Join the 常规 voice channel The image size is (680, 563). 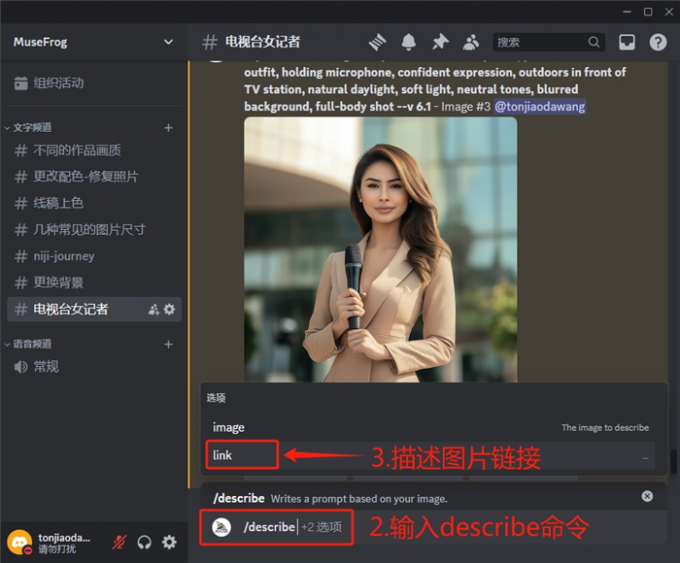click(x=94, y=367)
